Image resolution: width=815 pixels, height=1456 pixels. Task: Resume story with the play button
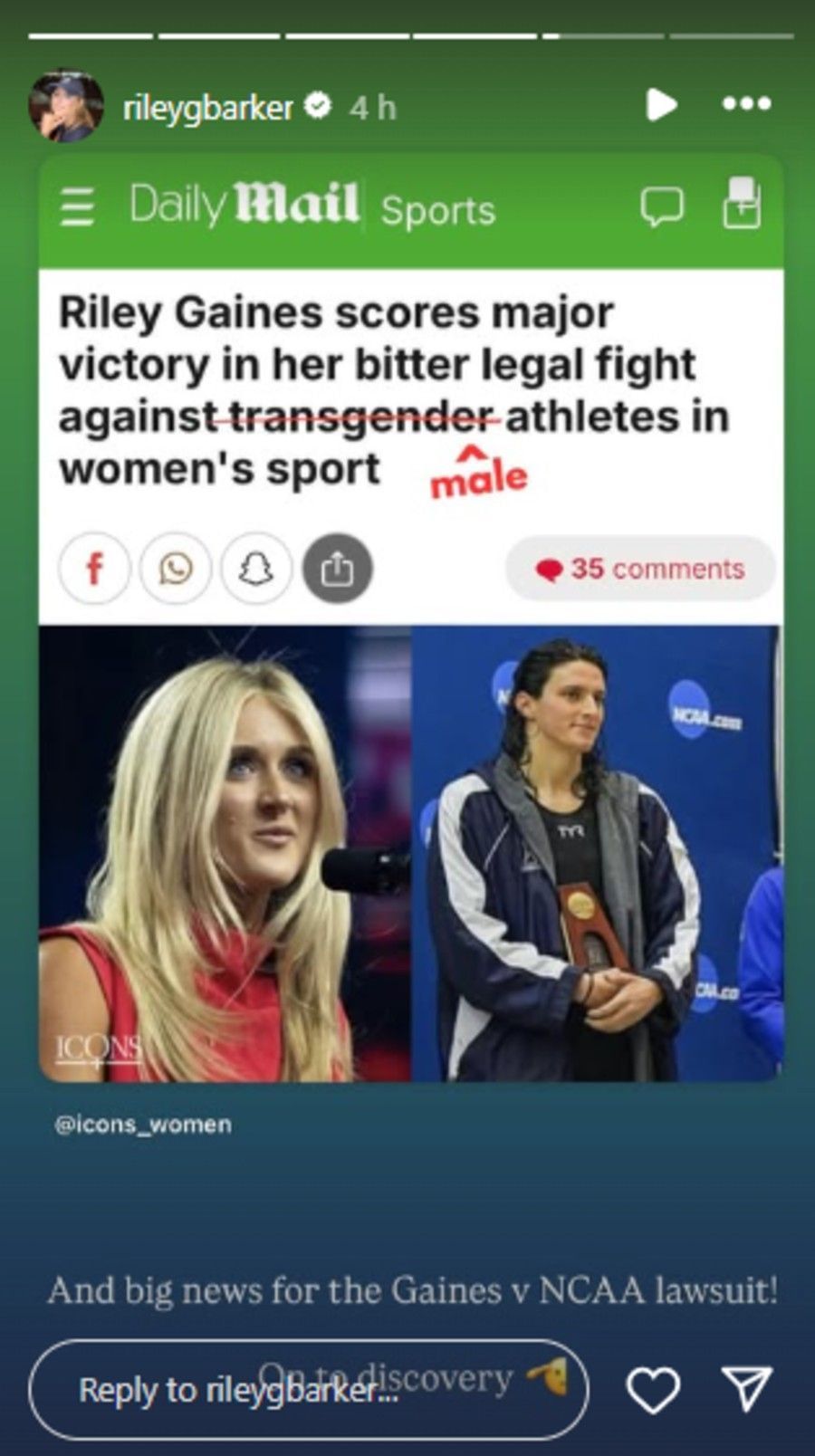tap(661, 105)
